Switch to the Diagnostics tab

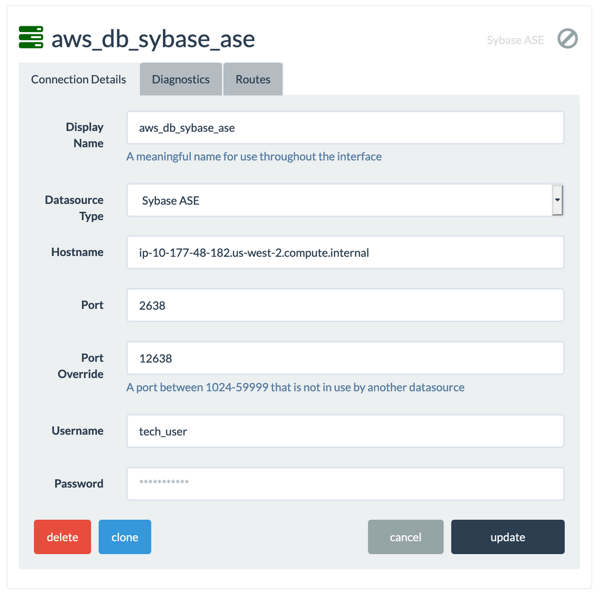tap(181, 79)
